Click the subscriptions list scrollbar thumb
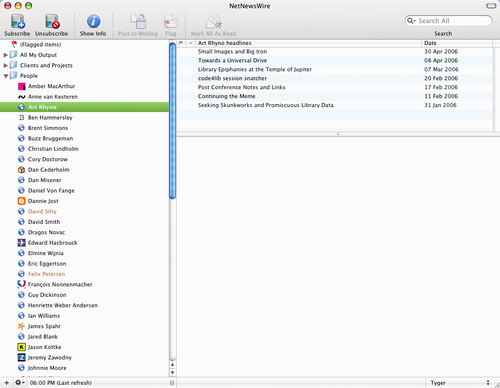 point(172,121)
